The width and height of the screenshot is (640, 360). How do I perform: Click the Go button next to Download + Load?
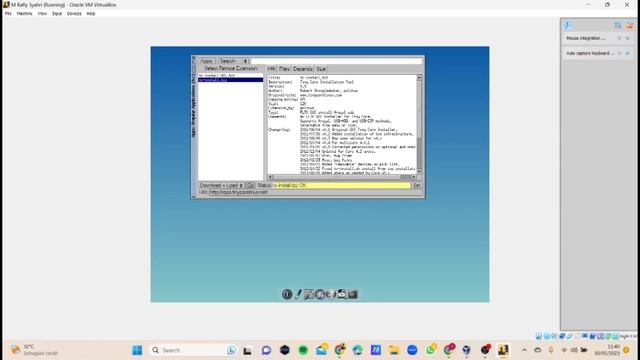(250, 185)
